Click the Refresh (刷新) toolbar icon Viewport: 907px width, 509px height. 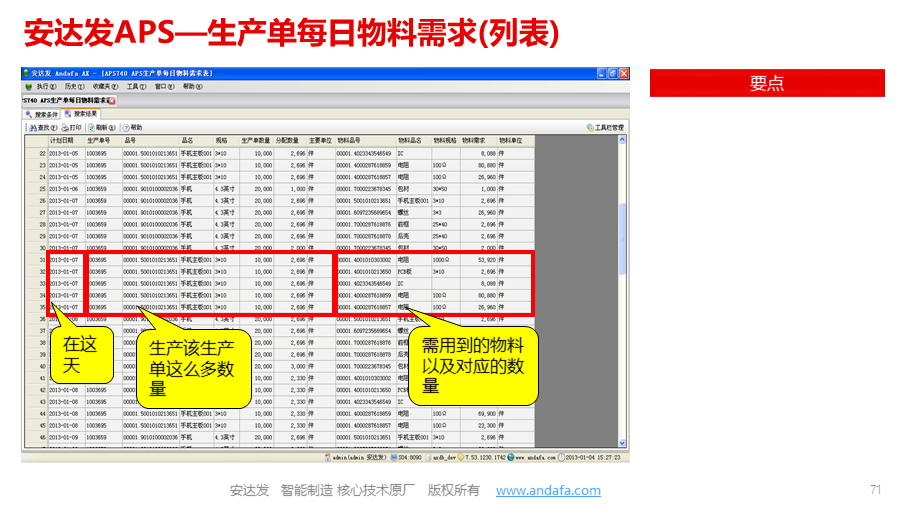[x=91, y=128]
